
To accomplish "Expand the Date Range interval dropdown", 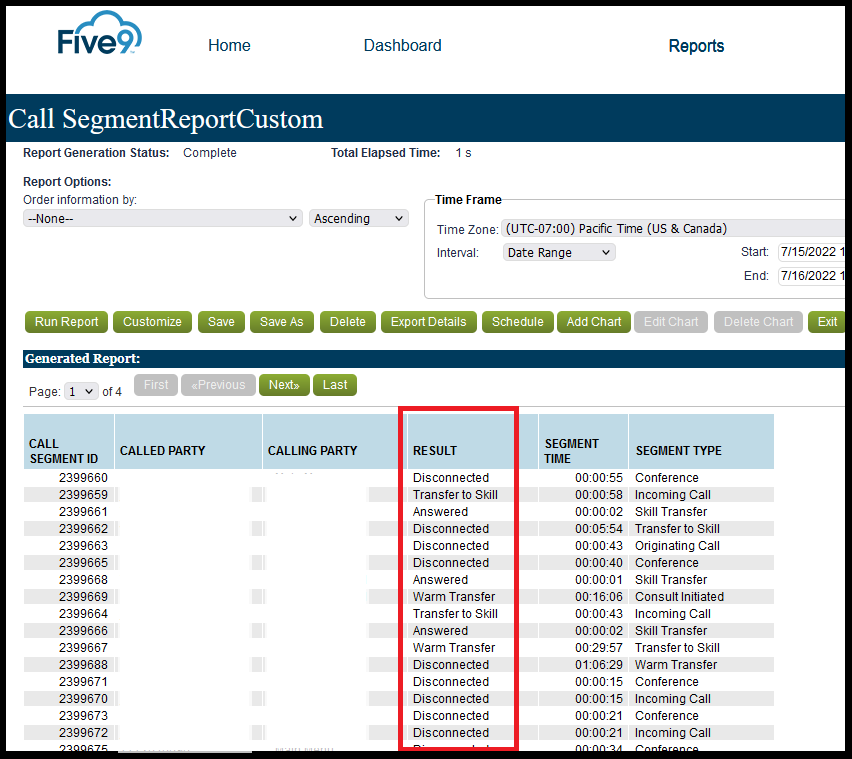I will click(x=559, y=253).
